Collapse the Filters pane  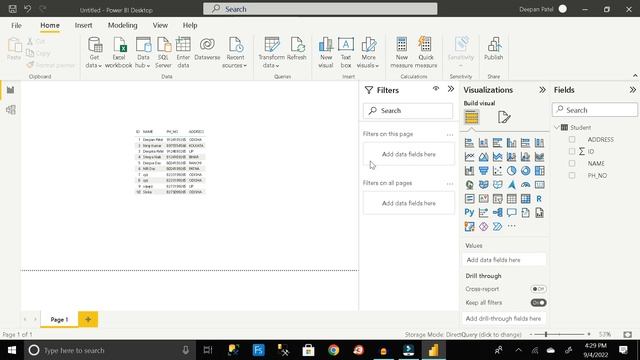click(x=451, y=89)
